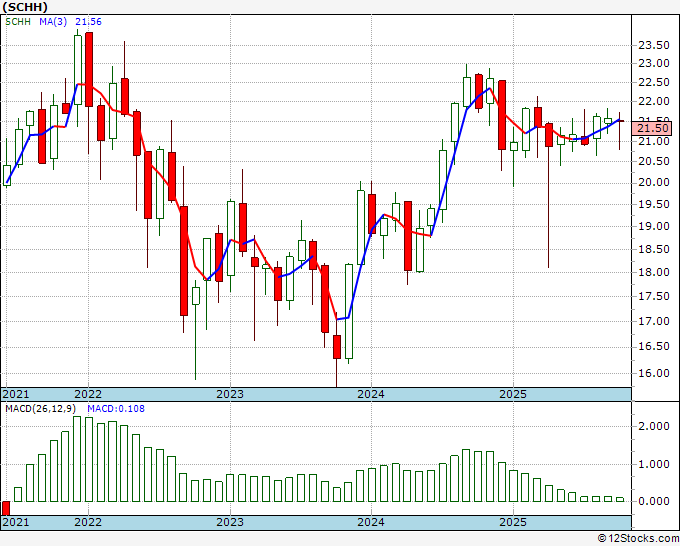
Task: Click the 22.00 price axis label
Action: [x=654, y=101]
